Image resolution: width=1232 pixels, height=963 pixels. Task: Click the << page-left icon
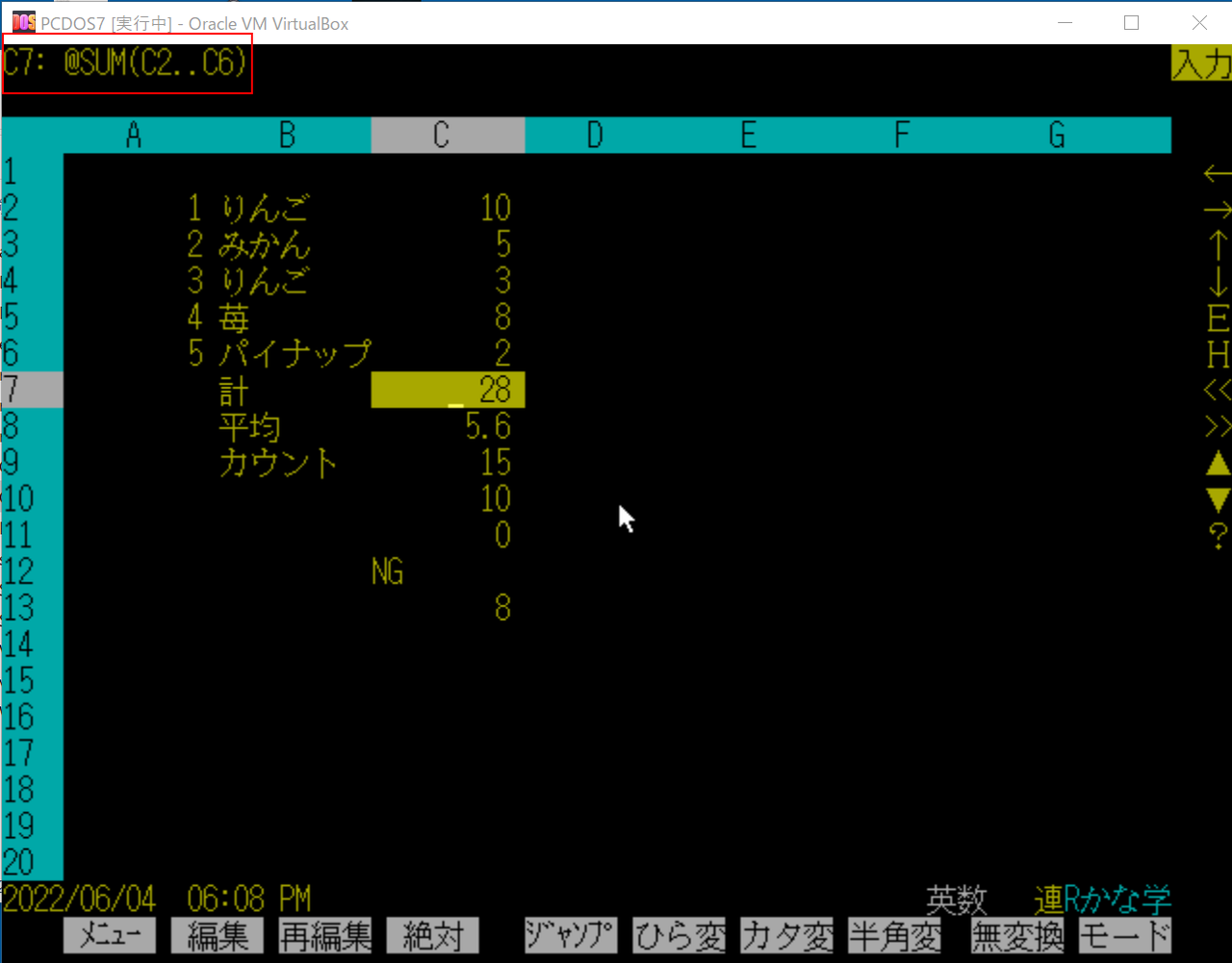click(1218, 391)
